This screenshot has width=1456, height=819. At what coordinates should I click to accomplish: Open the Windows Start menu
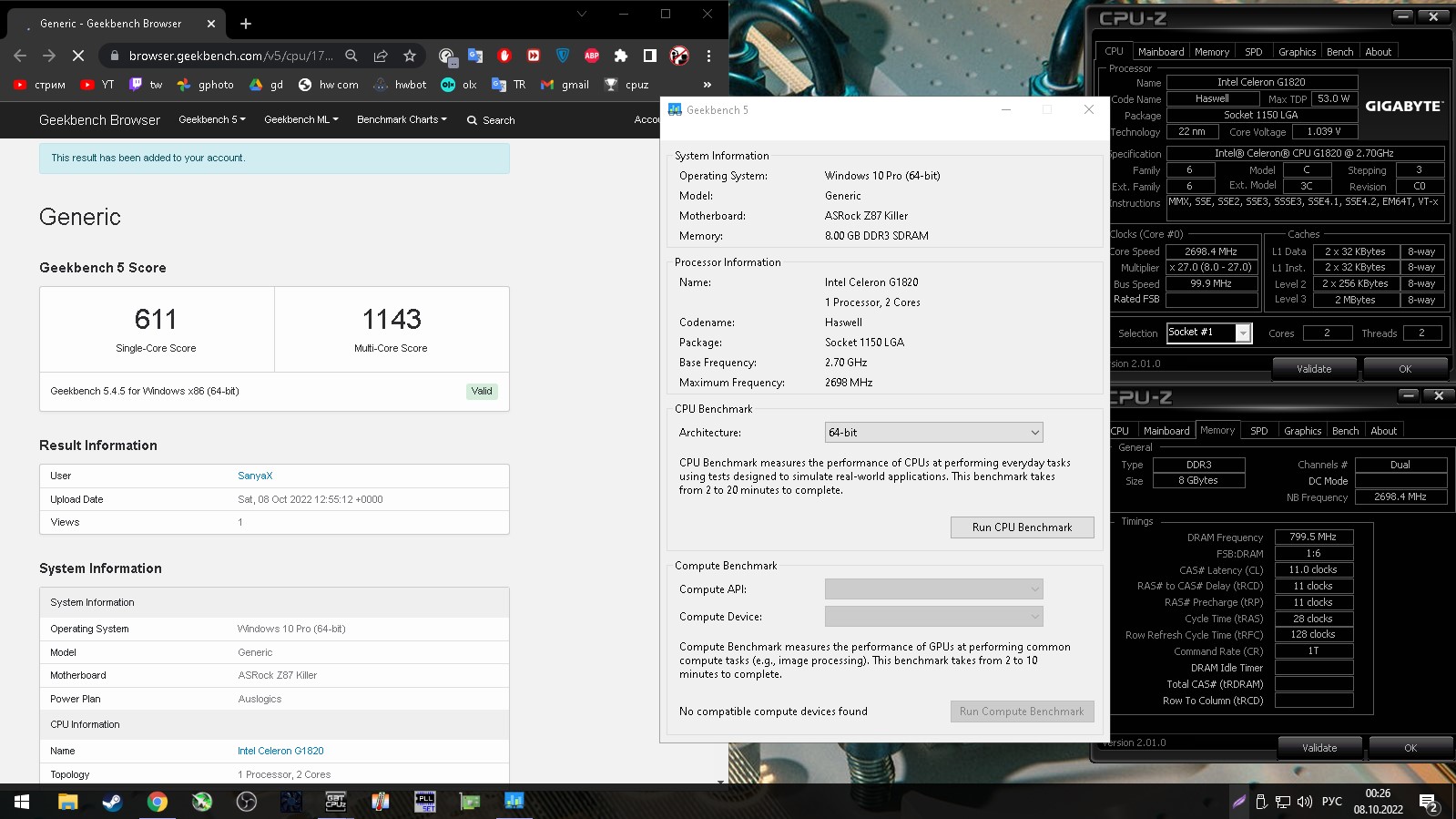click(x=22, y=802)
